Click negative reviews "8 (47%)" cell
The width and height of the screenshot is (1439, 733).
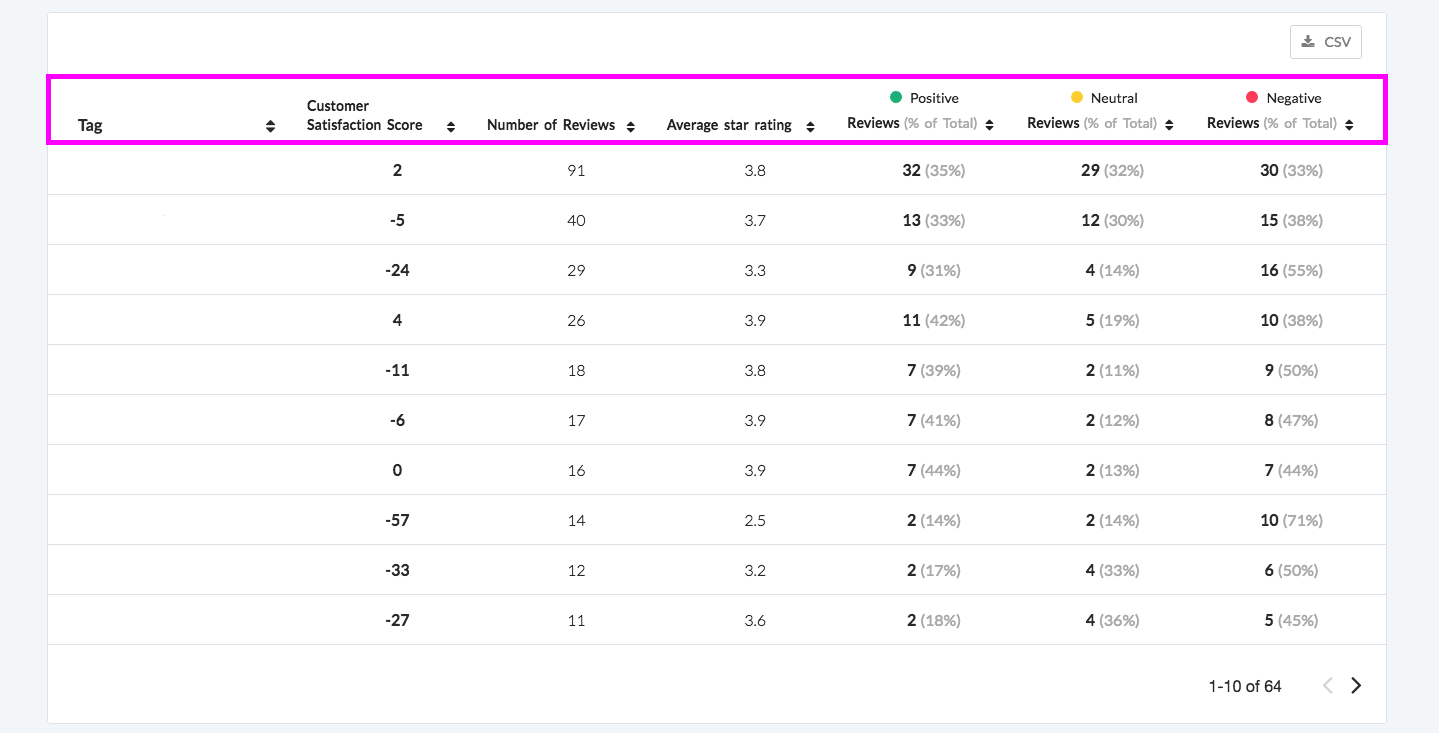tap(1291, 420)
